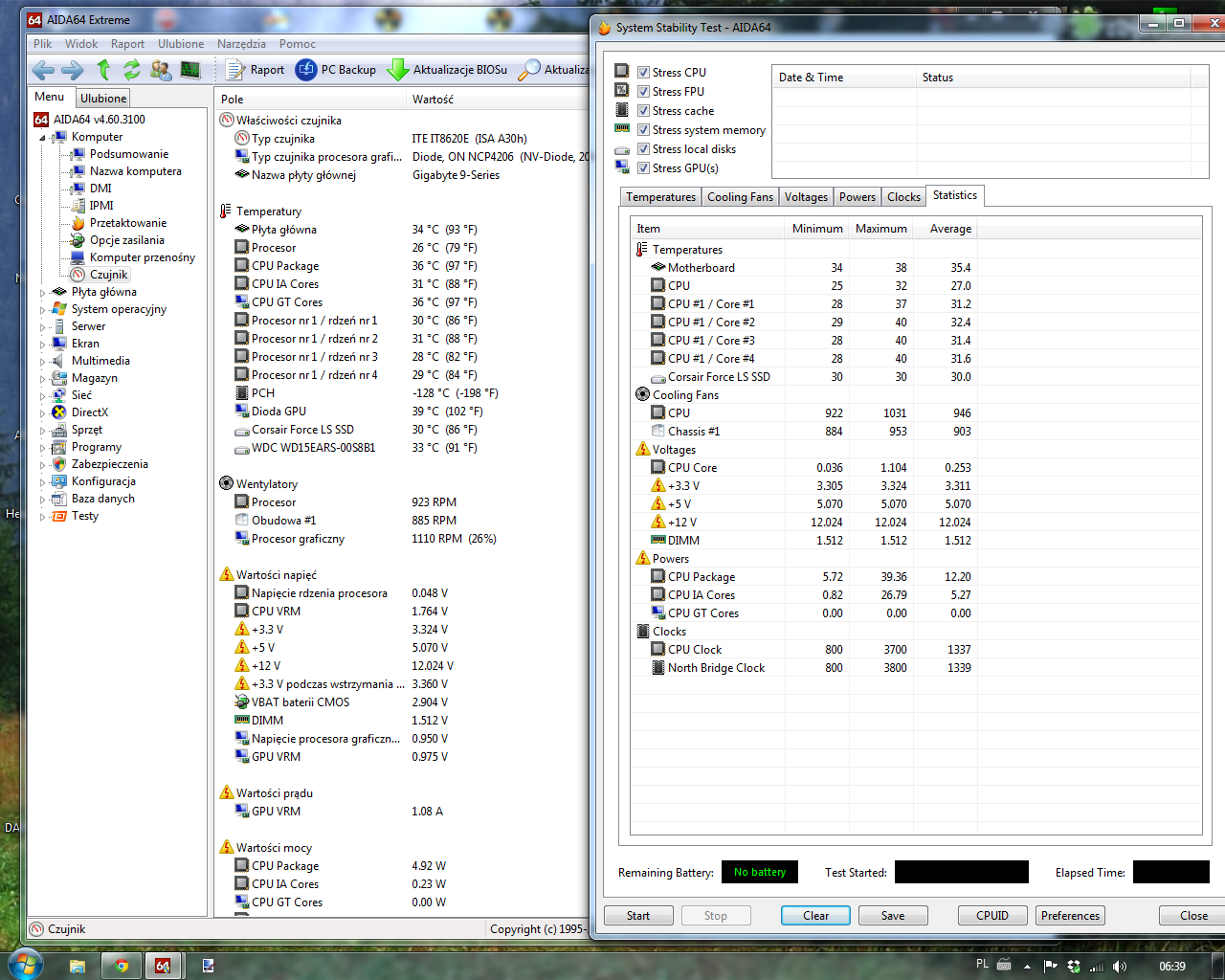Screen dimensions: 1225x980
Task: Click the CPUID button
Action: (992, 916)
